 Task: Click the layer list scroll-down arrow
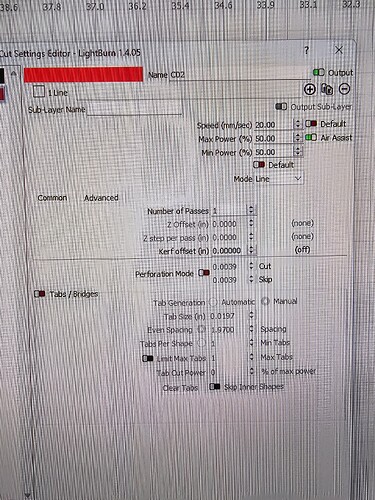tap(27, 495)
